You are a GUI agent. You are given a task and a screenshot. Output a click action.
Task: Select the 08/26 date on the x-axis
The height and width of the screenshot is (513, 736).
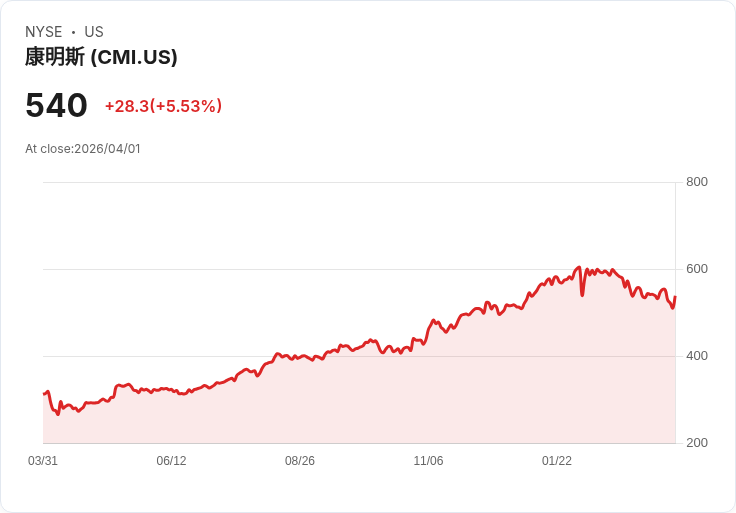pos(300,461)
